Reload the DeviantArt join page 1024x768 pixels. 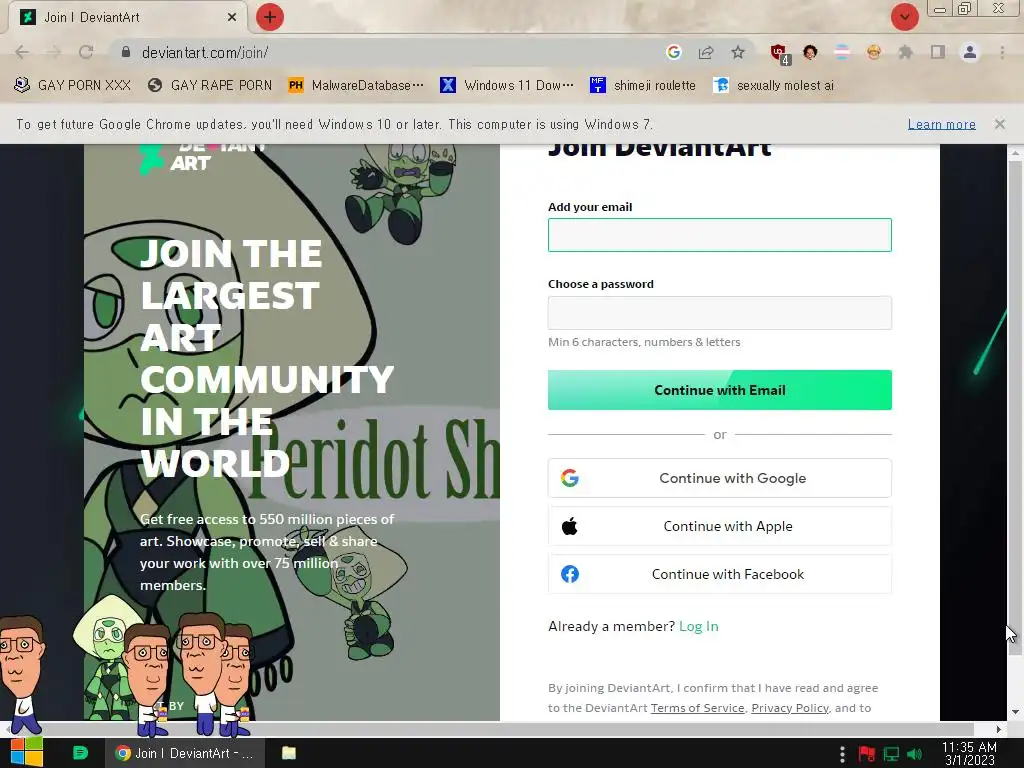pyautogui.click(x=86, y=52)
